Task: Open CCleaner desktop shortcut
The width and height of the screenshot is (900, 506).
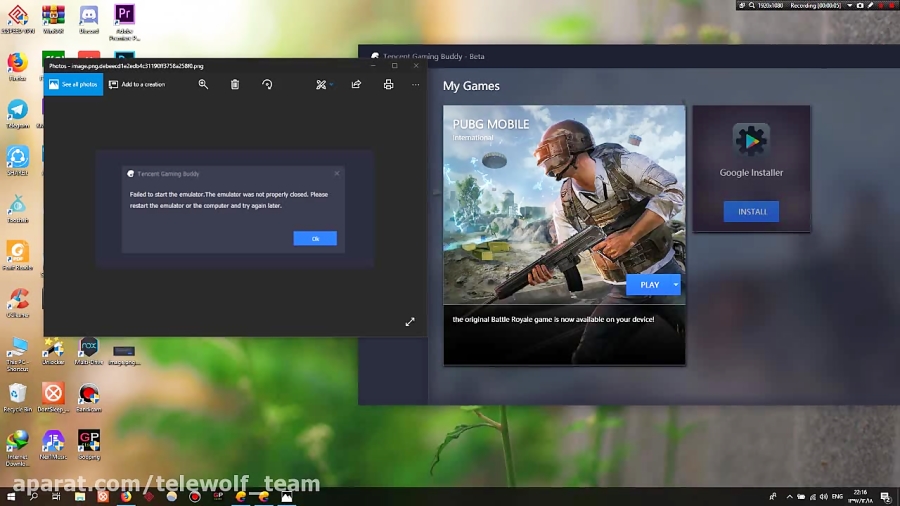Action: [17, 303]
